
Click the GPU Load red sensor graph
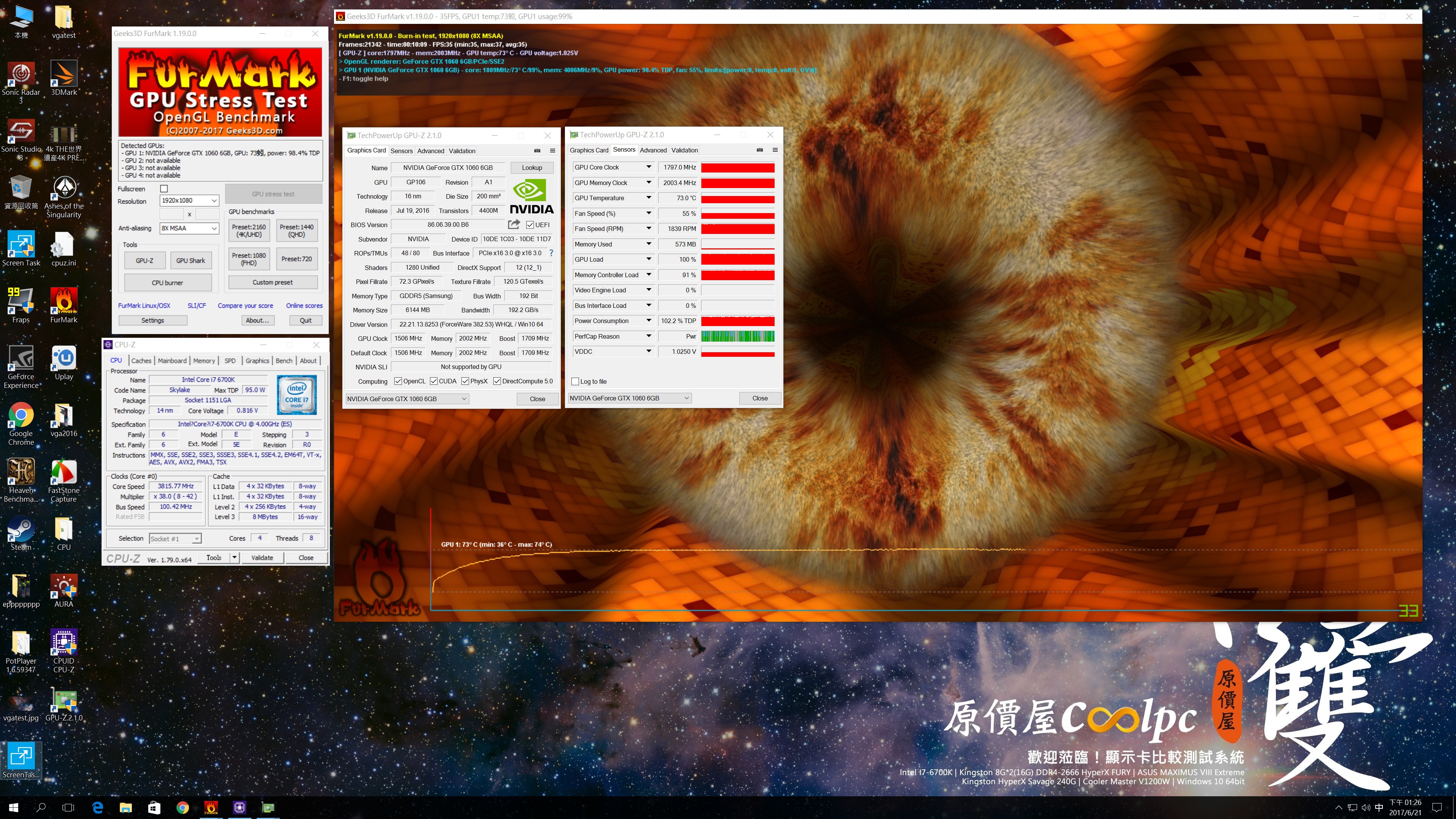point(737,259)
